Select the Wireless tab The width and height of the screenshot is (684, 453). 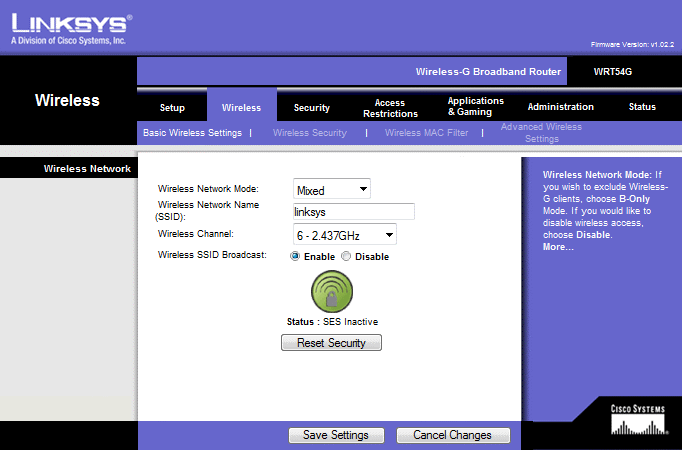[241, 107]
